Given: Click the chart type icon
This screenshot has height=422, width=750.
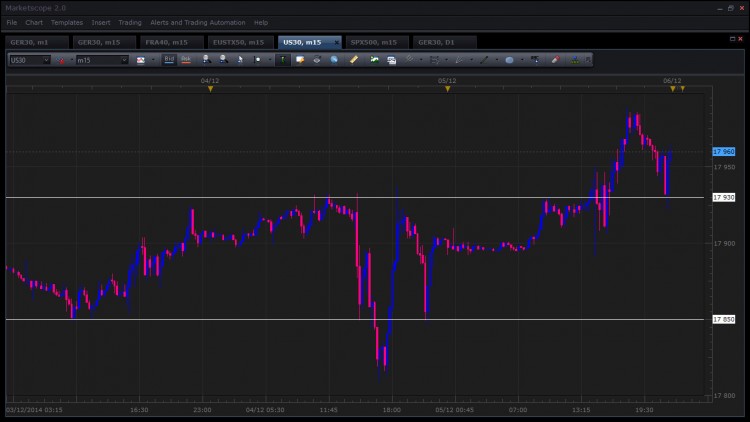Looking at the screenshot, I should (x=141, y=60).
